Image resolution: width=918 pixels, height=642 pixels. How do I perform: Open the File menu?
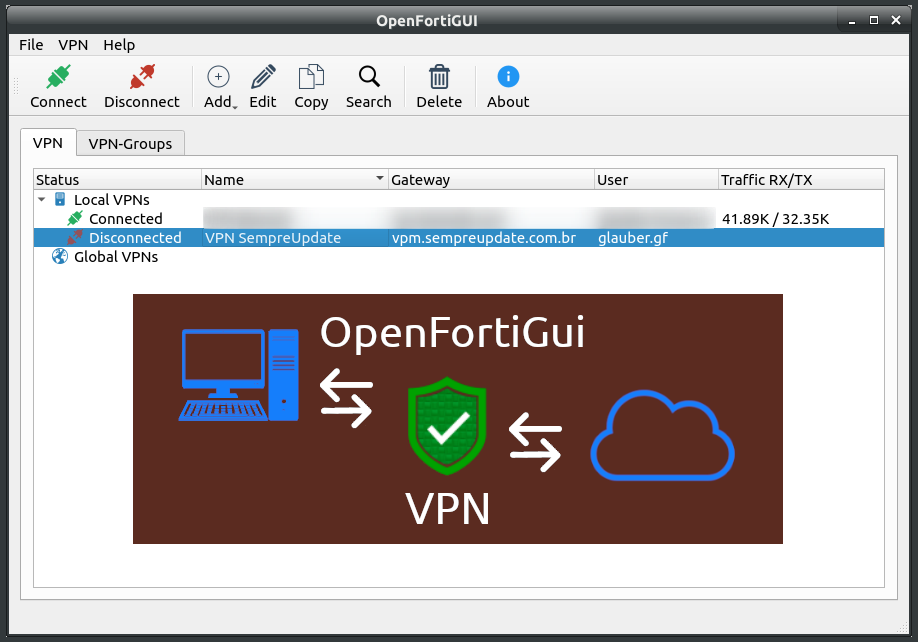click(x=31, y=45)
